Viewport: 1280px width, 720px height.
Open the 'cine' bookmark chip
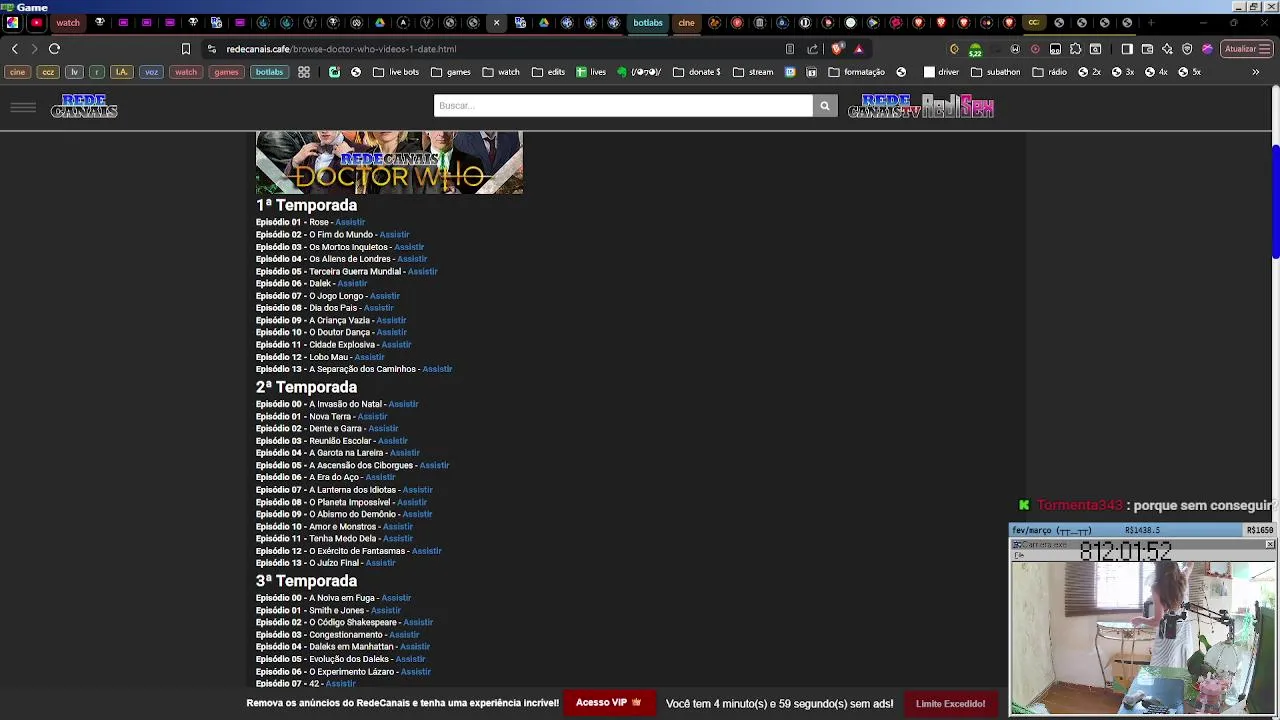click(17, 72)
